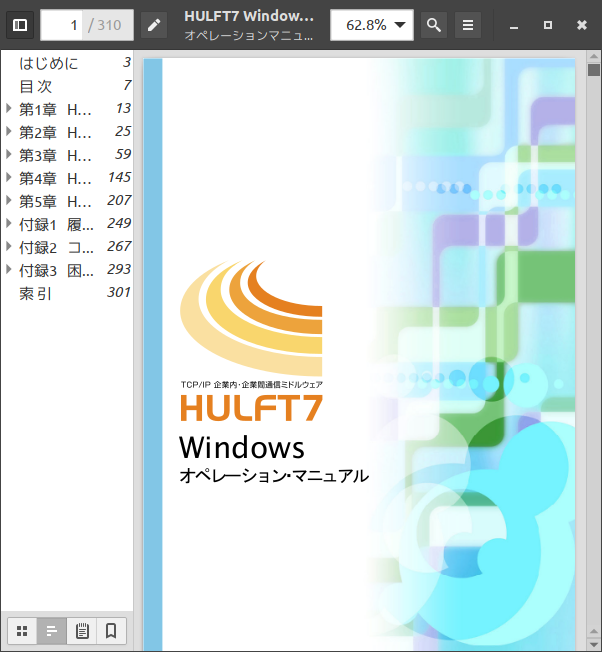Go to 目次 outline entry
The height and width of the screenshot is (652, 602).
[x=67, y=86]
